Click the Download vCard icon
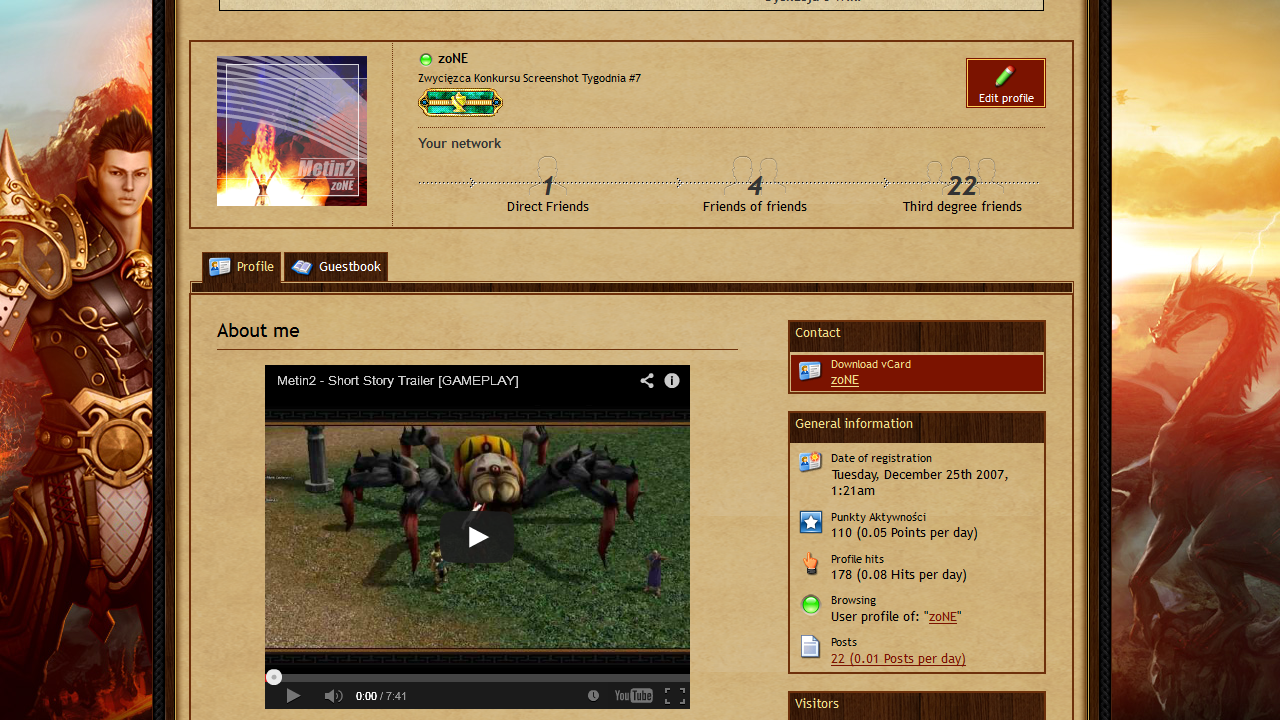The height and width of the screenshot is (720, 1280). (810, 371)
